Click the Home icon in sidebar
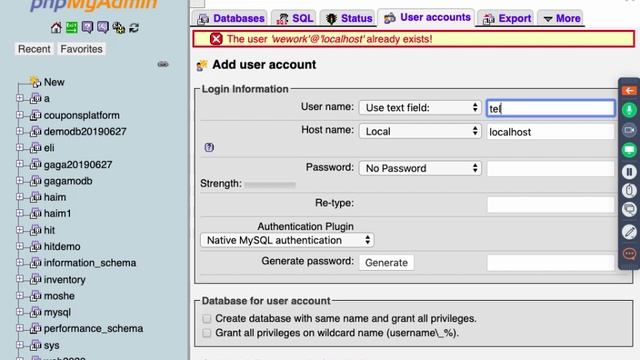Viewport: 640px width, 360px height. (x=56, y=28)
